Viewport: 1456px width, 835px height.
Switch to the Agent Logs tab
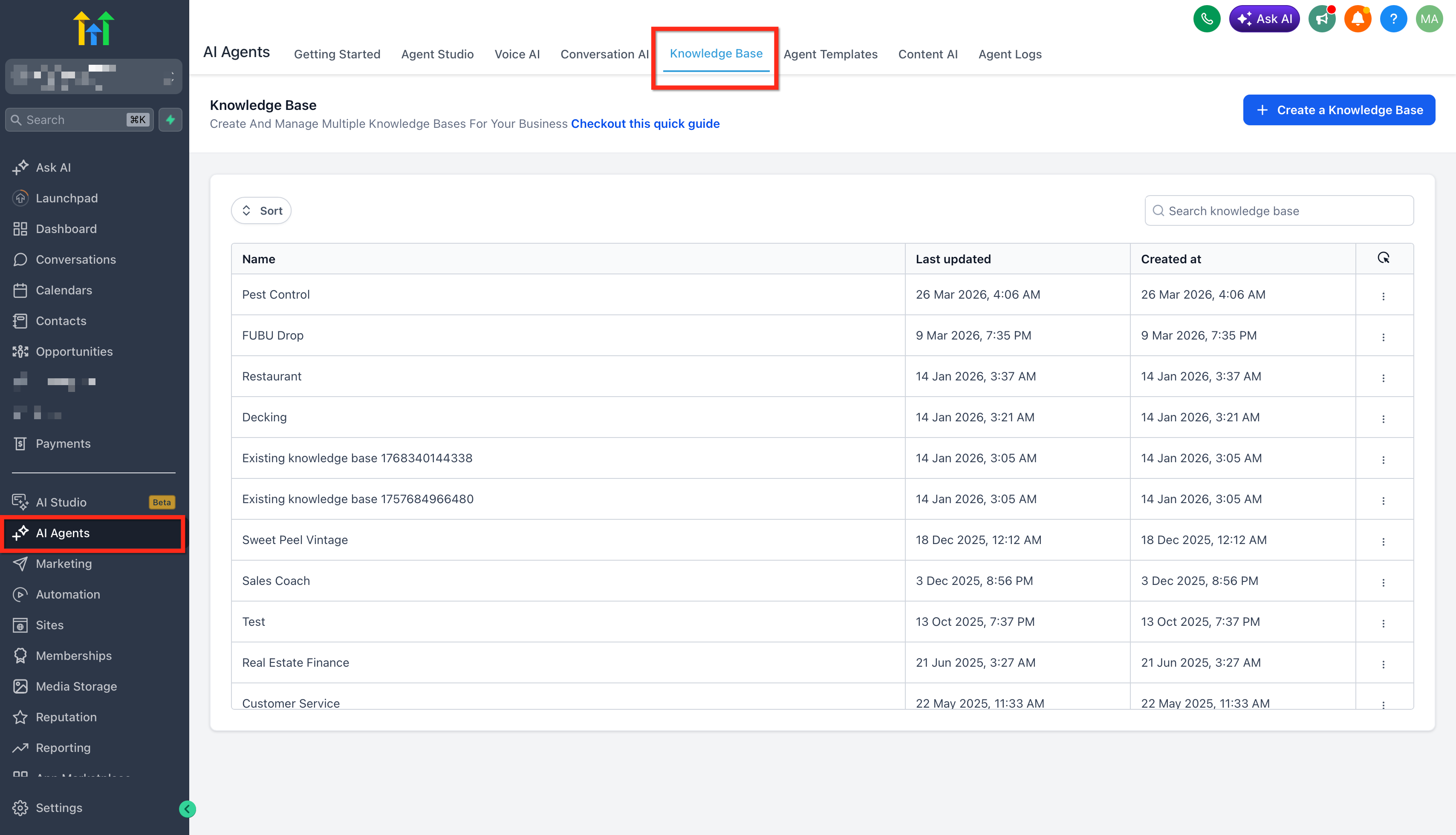1010,54
